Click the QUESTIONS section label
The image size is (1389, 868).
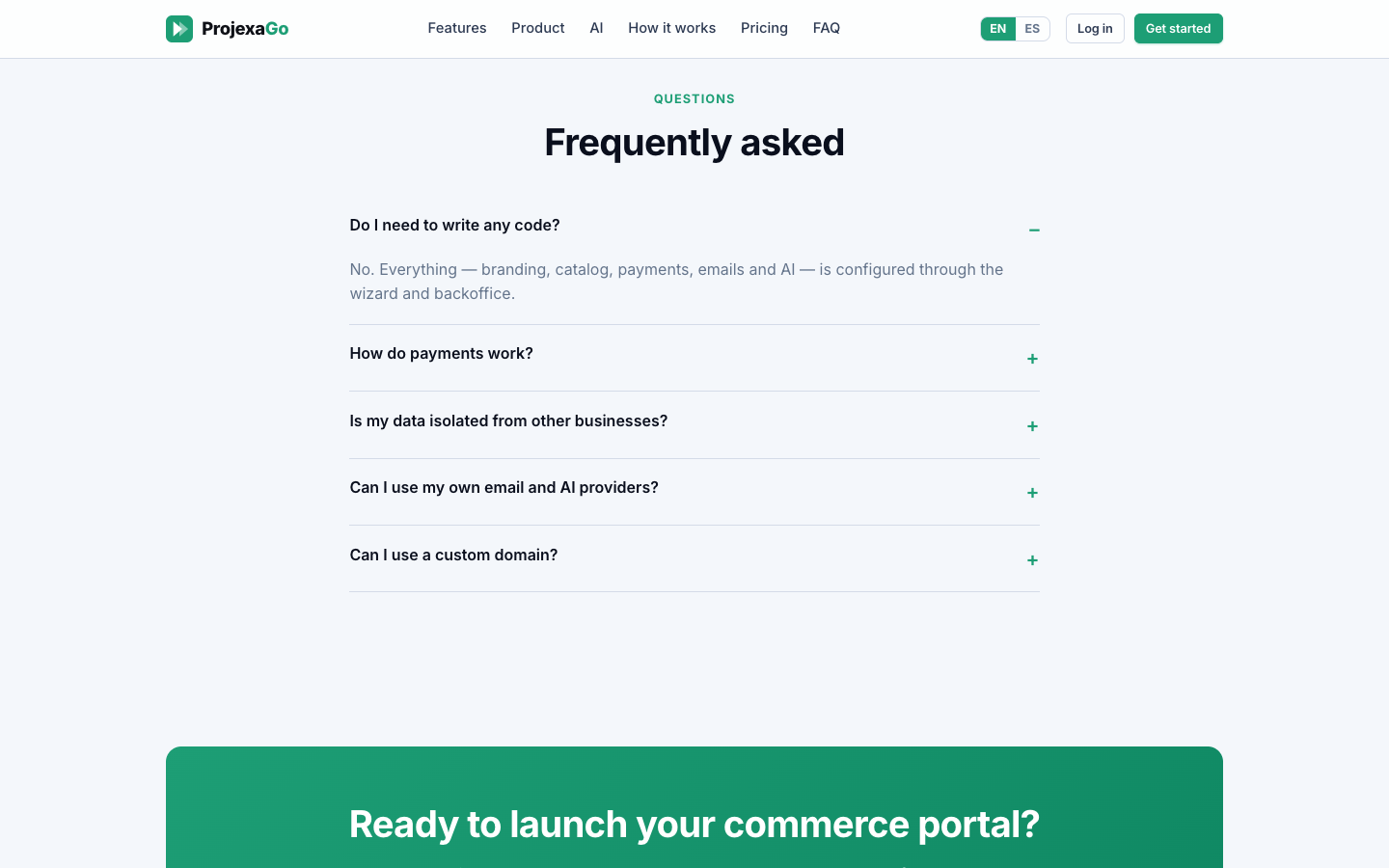[694, 98]
